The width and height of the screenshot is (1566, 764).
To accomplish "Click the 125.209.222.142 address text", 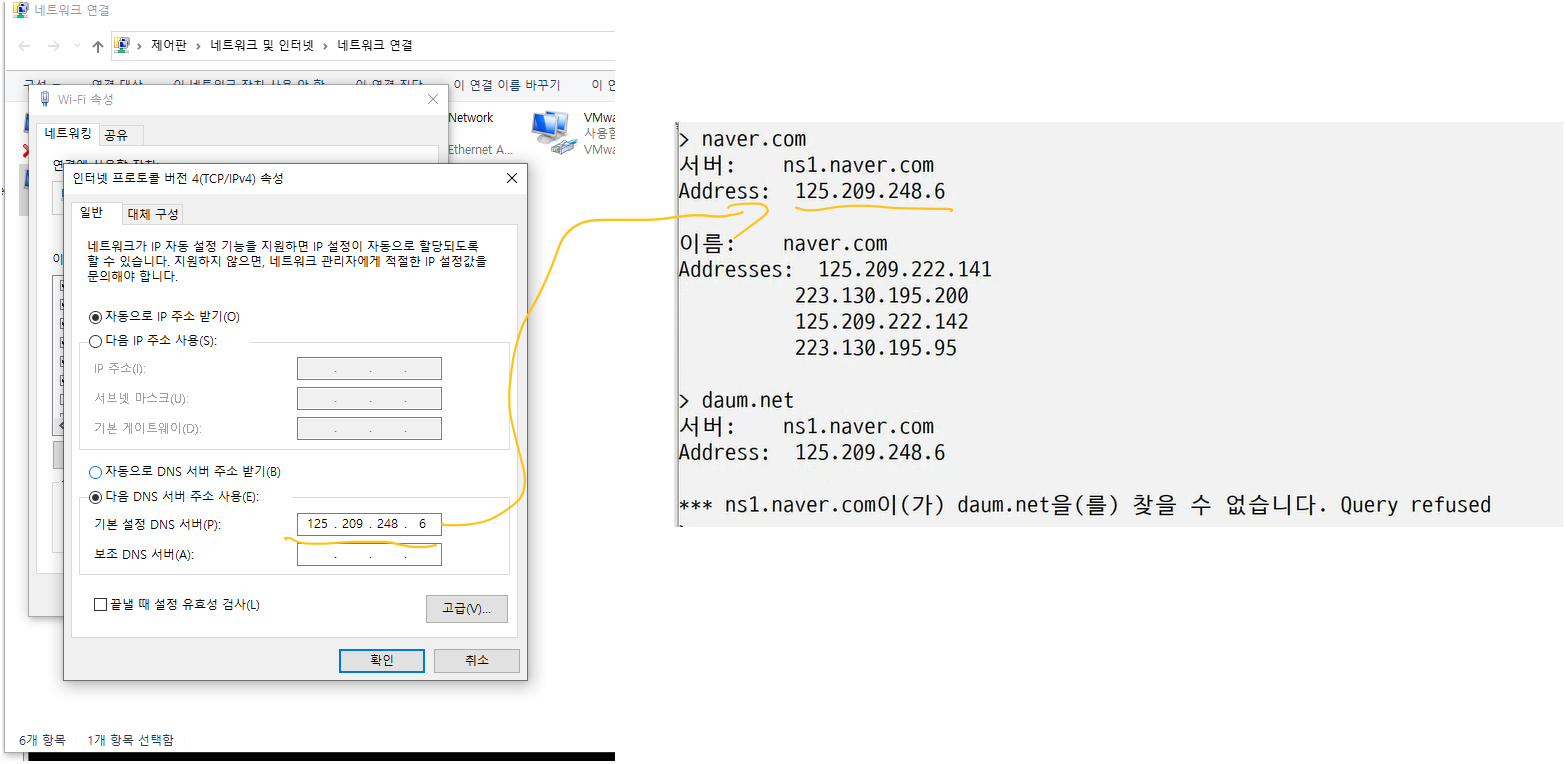I will (882, 322).
